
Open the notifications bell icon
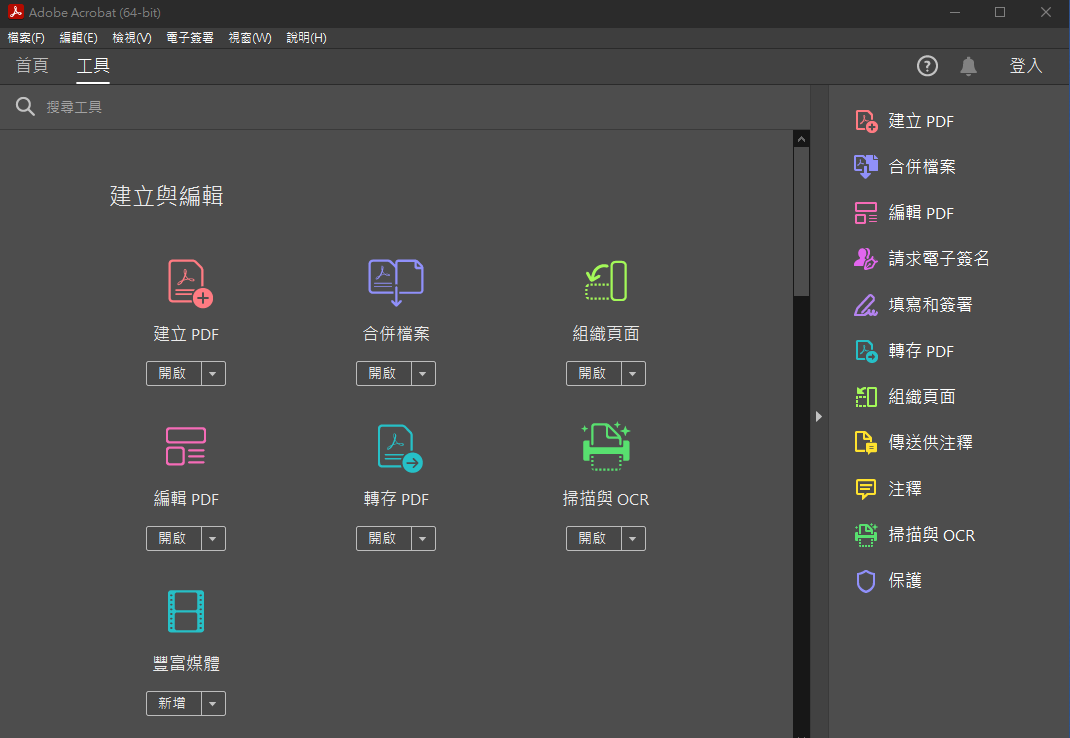[968, 66]
